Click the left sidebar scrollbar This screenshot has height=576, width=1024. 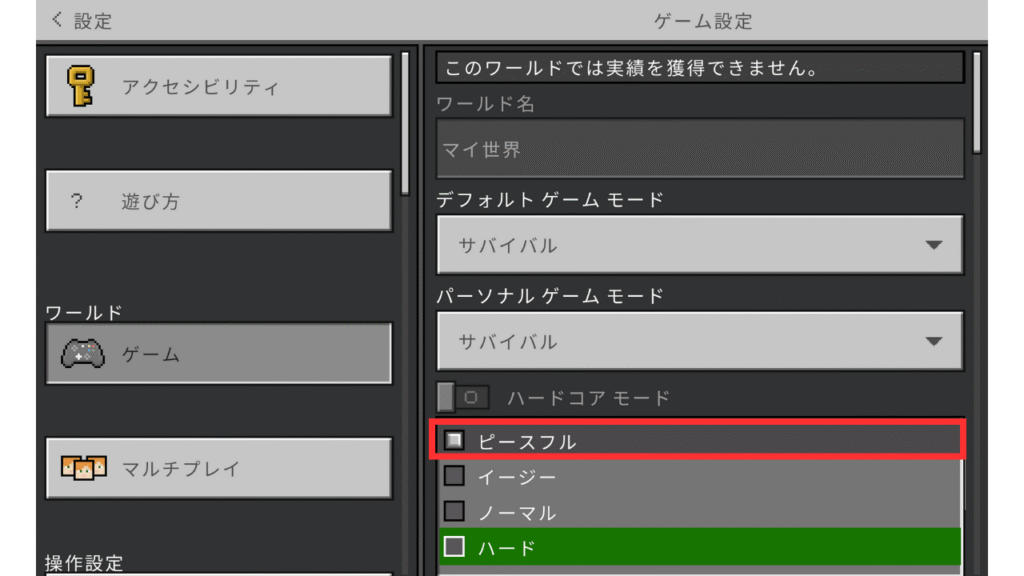click(405, 122)
